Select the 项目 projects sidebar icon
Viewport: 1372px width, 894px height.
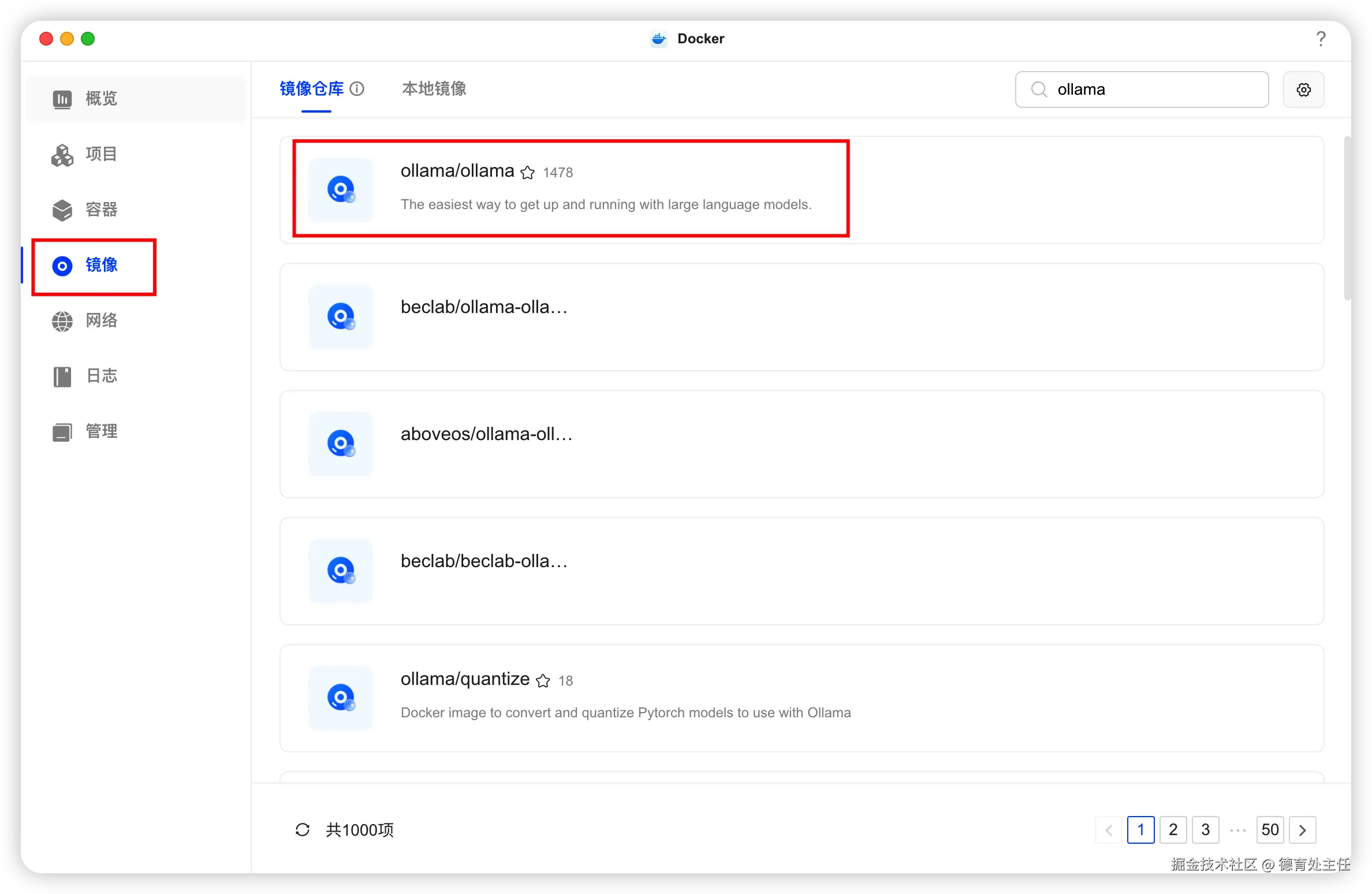click(x=62, y=155)
